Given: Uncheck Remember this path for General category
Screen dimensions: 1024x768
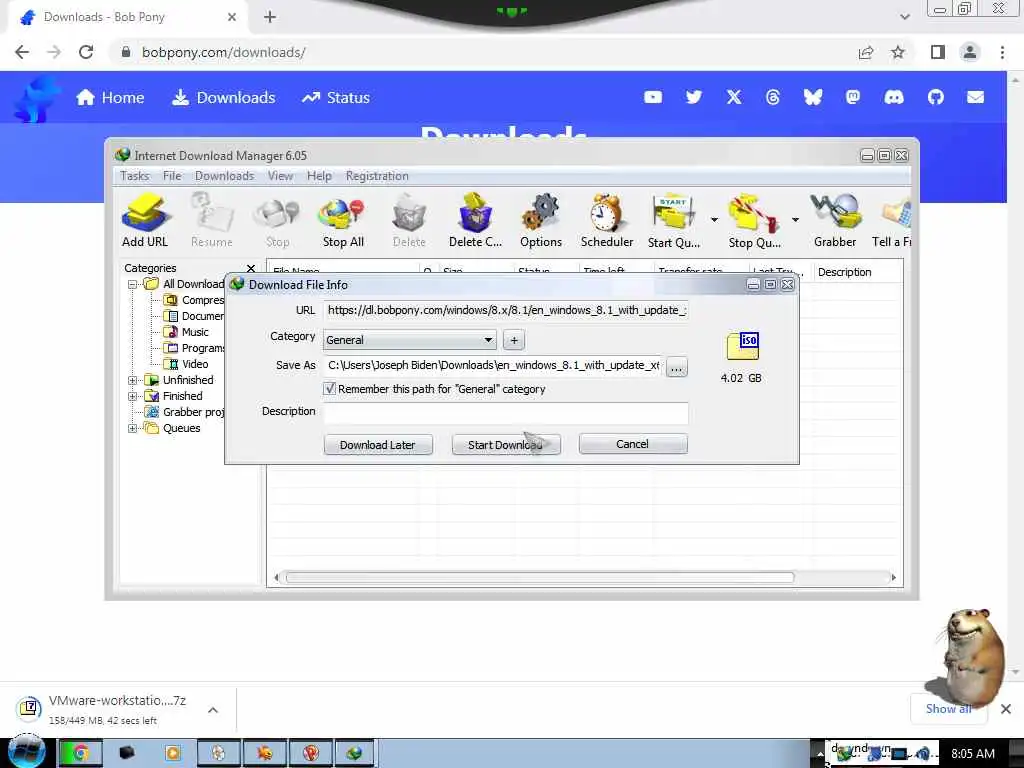Looking at the screenshot, I should coord(330,389).
